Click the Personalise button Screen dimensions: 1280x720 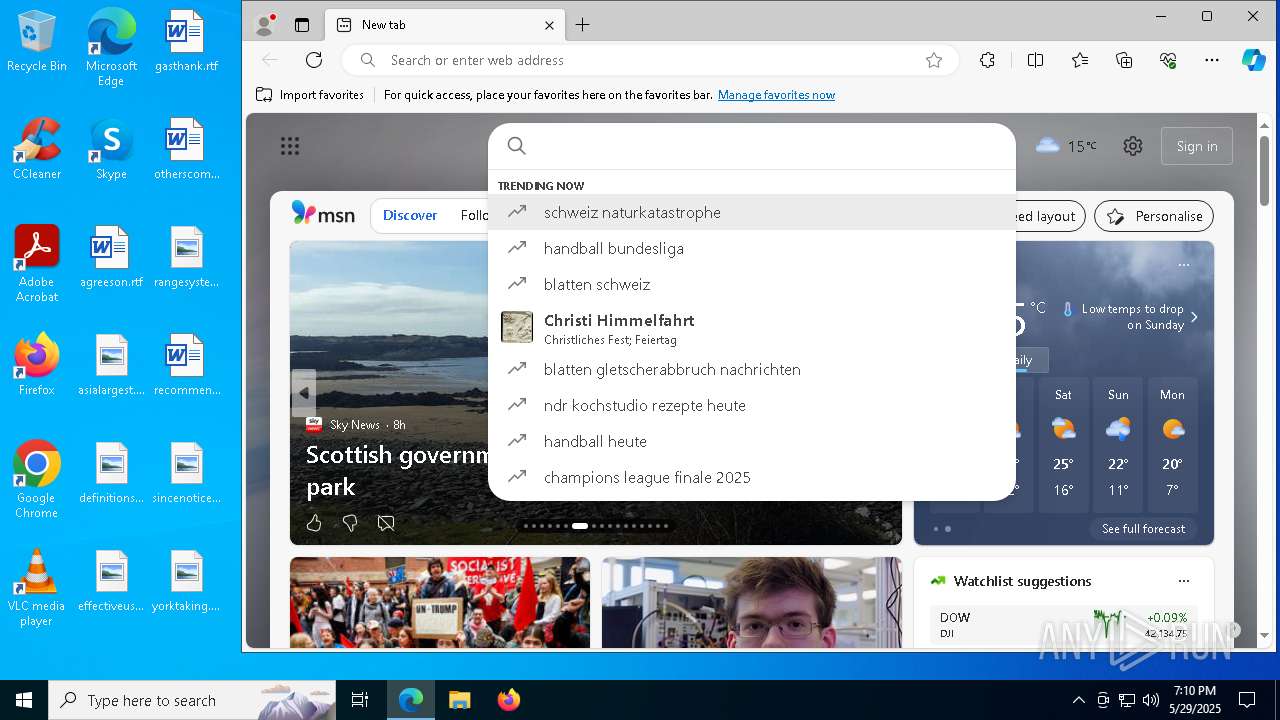pyautogui.click(x=1154, y=216)
